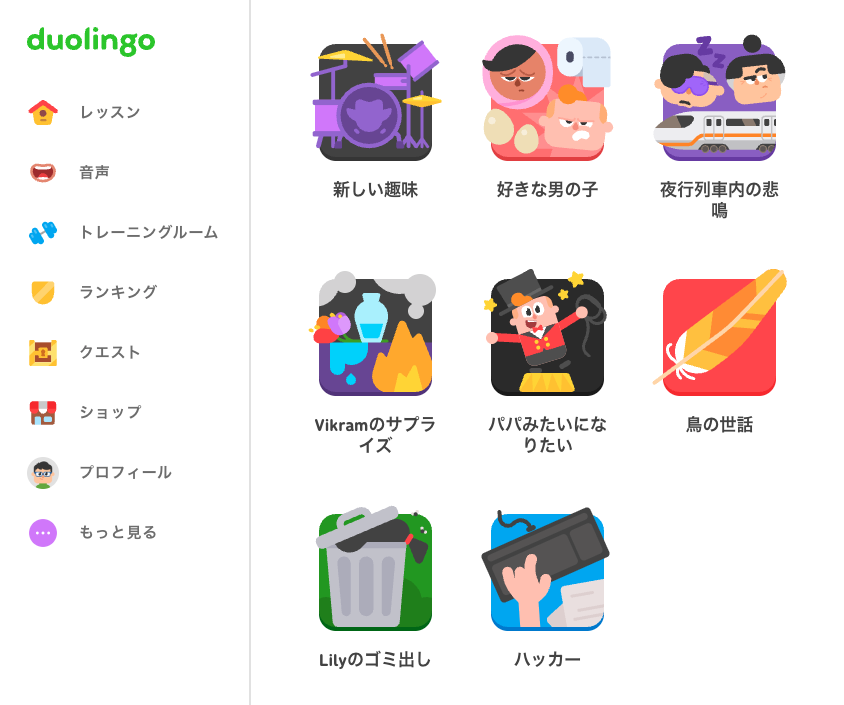This screenshot has height=705, width=844.
Task: Open the Vikramのサプライズ story
Action: pos(375,334)
